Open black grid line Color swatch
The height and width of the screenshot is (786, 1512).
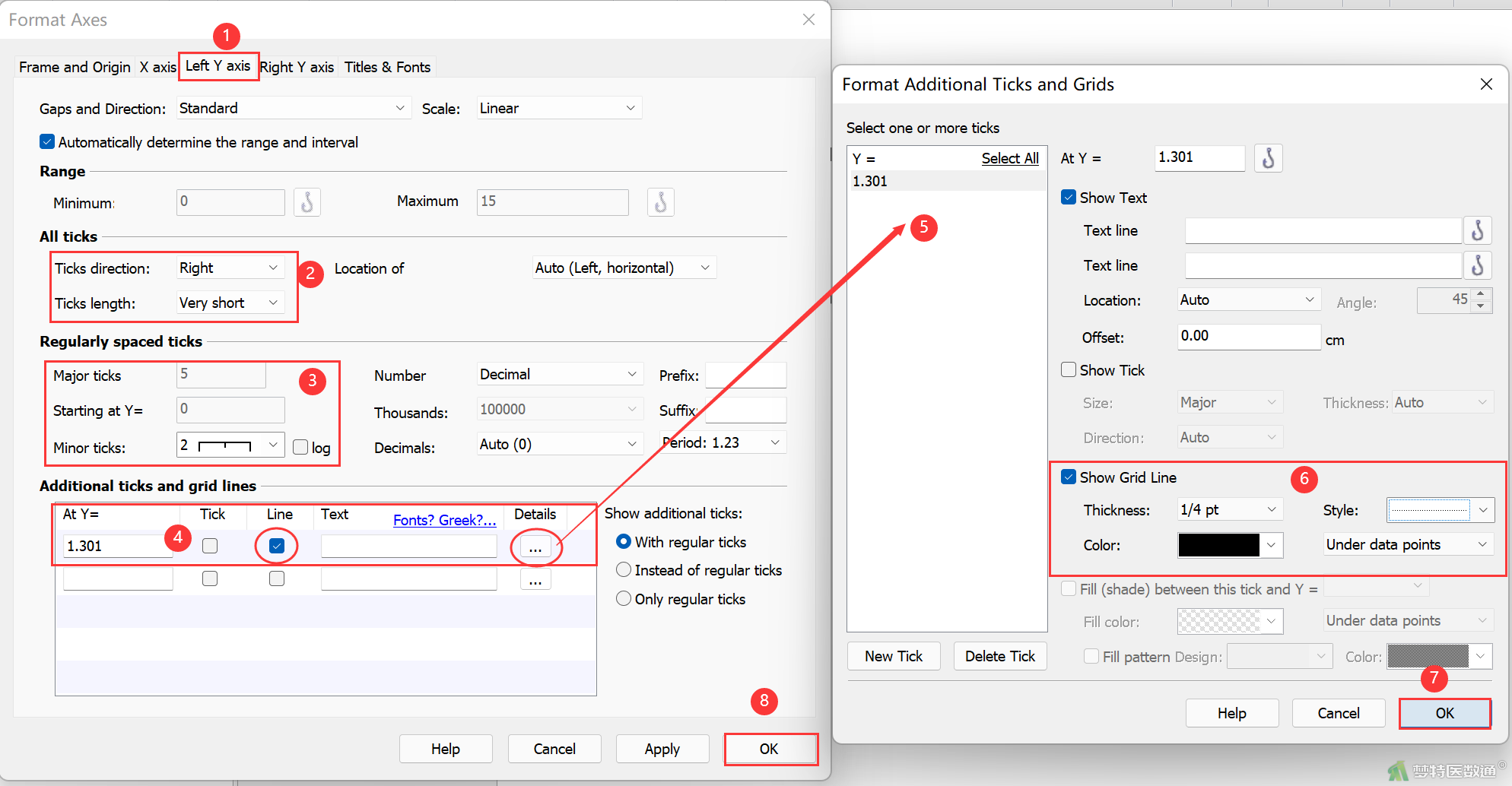(x=1230, y=545)
